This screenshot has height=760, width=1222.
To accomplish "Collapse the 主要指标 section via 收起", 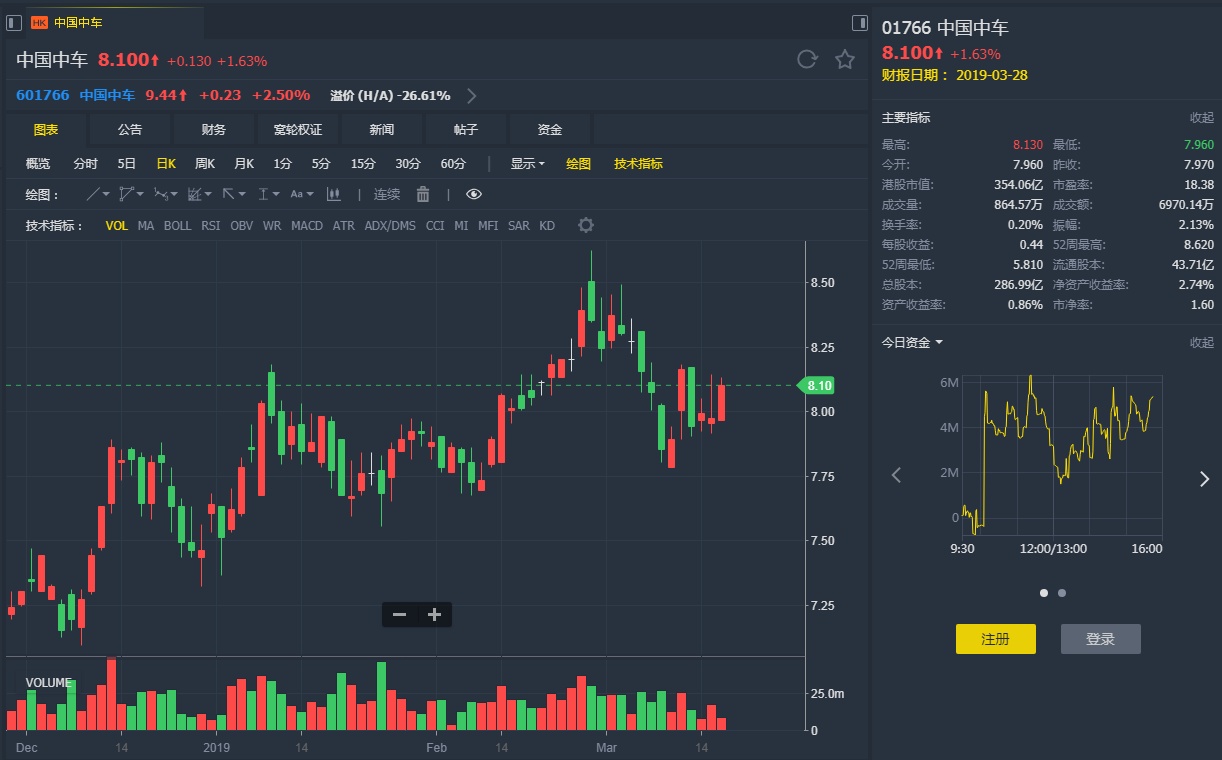I will (1202, 118).
